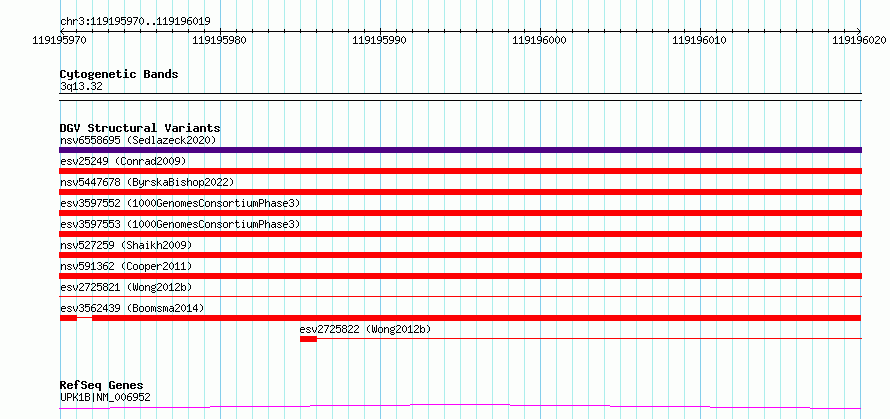The height and width of the screenshot is (419, 890).
Task: Click the nsv527259 (Shaikh2009) label
Action: (126, 245)
